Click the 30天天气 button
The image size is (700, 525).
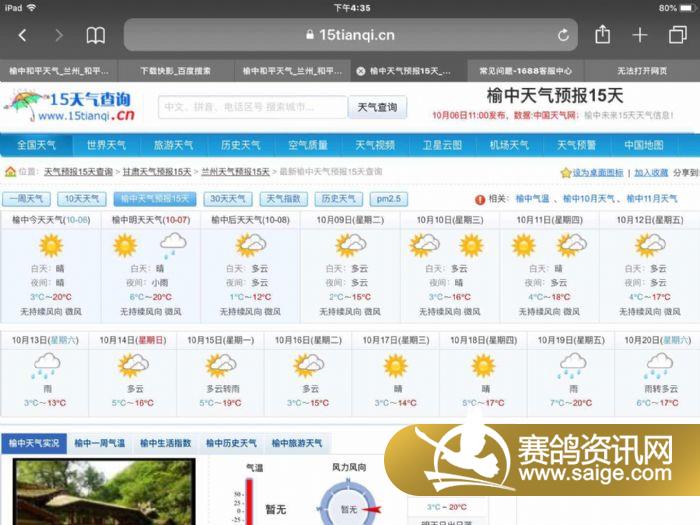228,199
